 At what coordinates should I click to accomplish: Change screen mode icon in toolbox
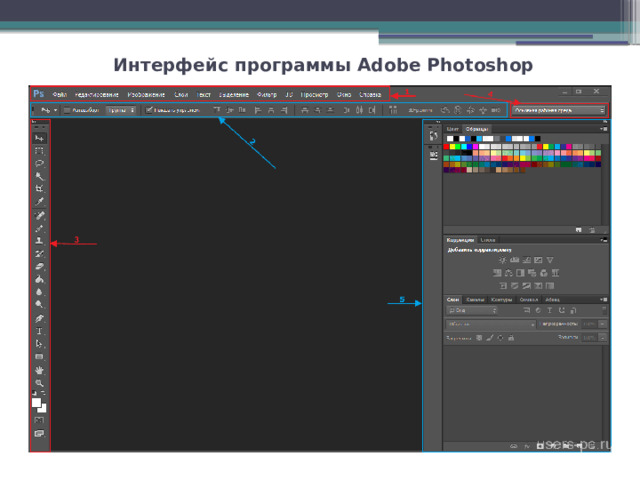[x=39, y=433]
